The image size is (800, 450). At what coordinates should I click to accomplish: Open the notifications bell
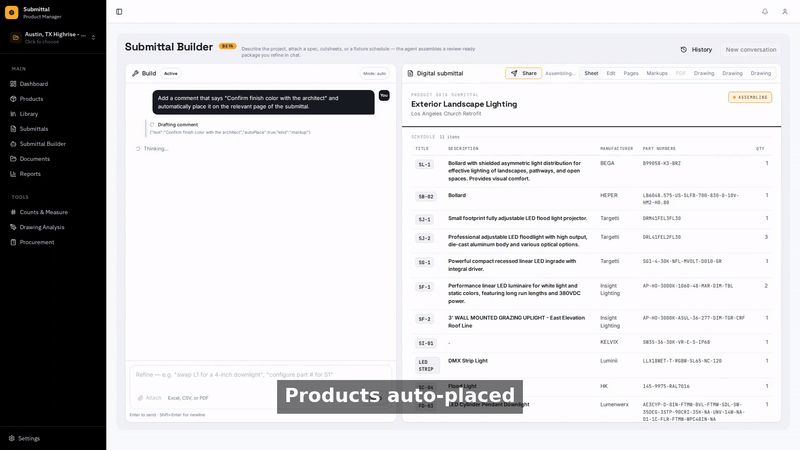point(765,12)
